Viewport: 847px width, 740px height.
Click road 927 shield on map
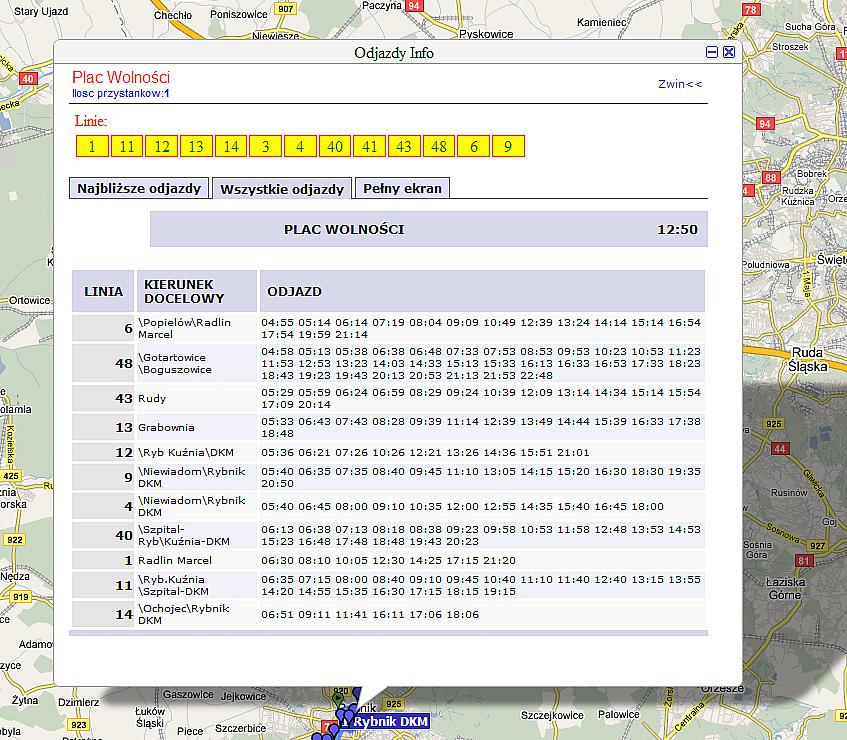pos(818,546)
